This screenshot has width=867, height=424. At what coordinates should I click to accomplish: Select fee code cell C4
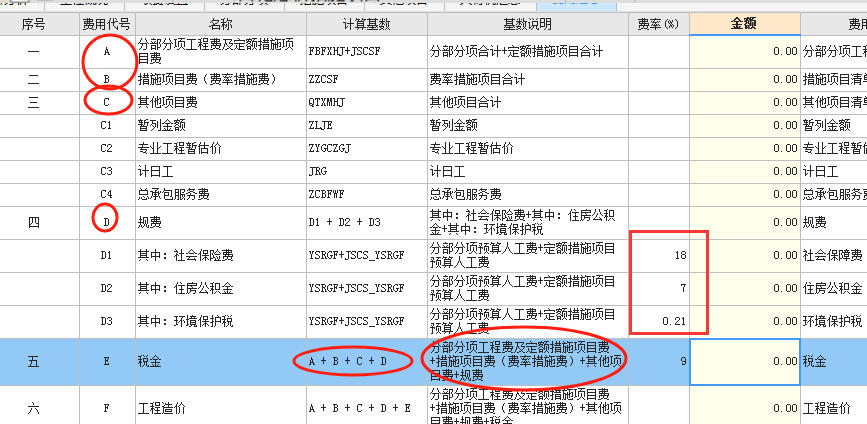click(x=107, y=195)
